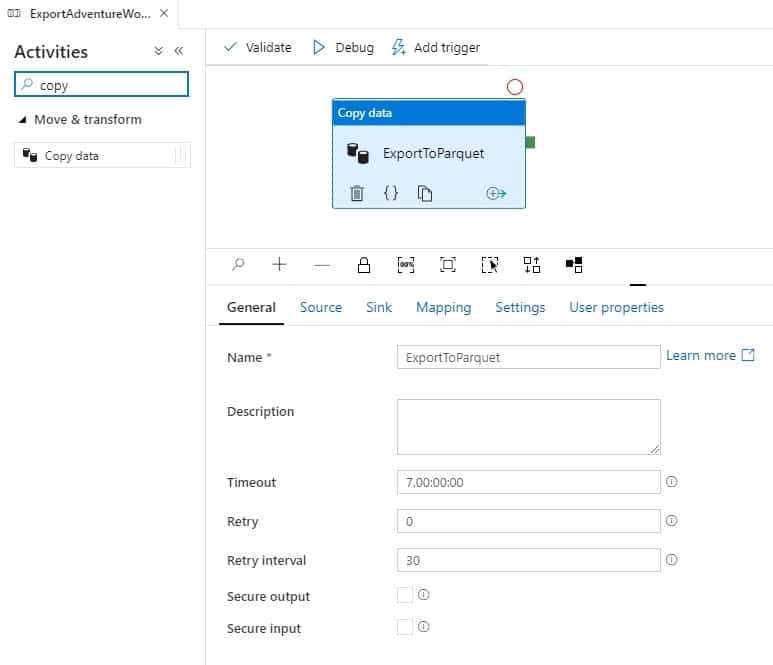This screenshot has width=773, height=665.
Task: Toggle the canvas layout icon at the toolbar end
Action: (x=574, y=265)
